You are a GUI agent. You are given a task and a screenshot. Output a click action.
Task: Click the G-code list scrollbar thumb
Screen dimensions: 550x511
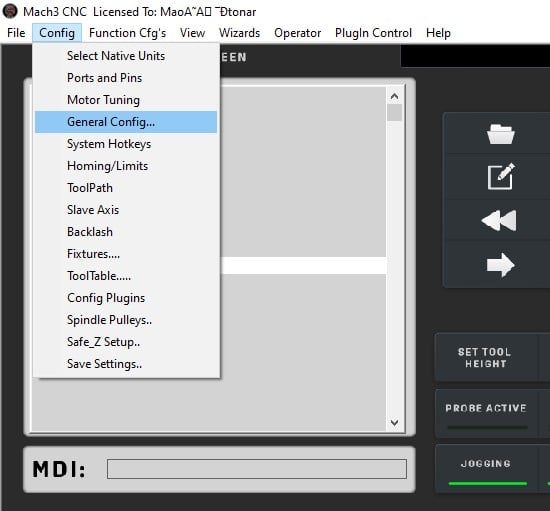click(x=395, y=113)
